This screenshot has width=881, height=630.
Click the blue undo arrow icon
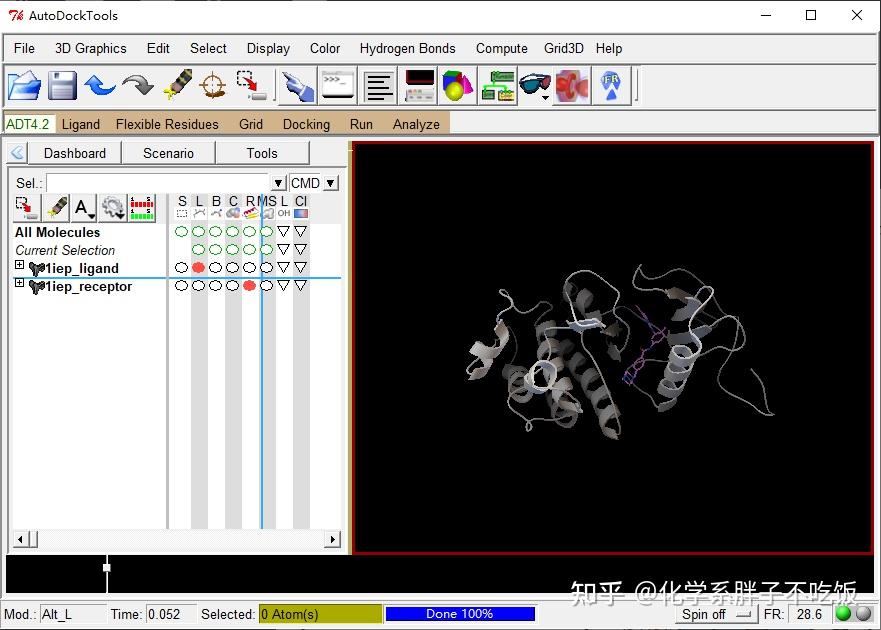tap(100, 86)
